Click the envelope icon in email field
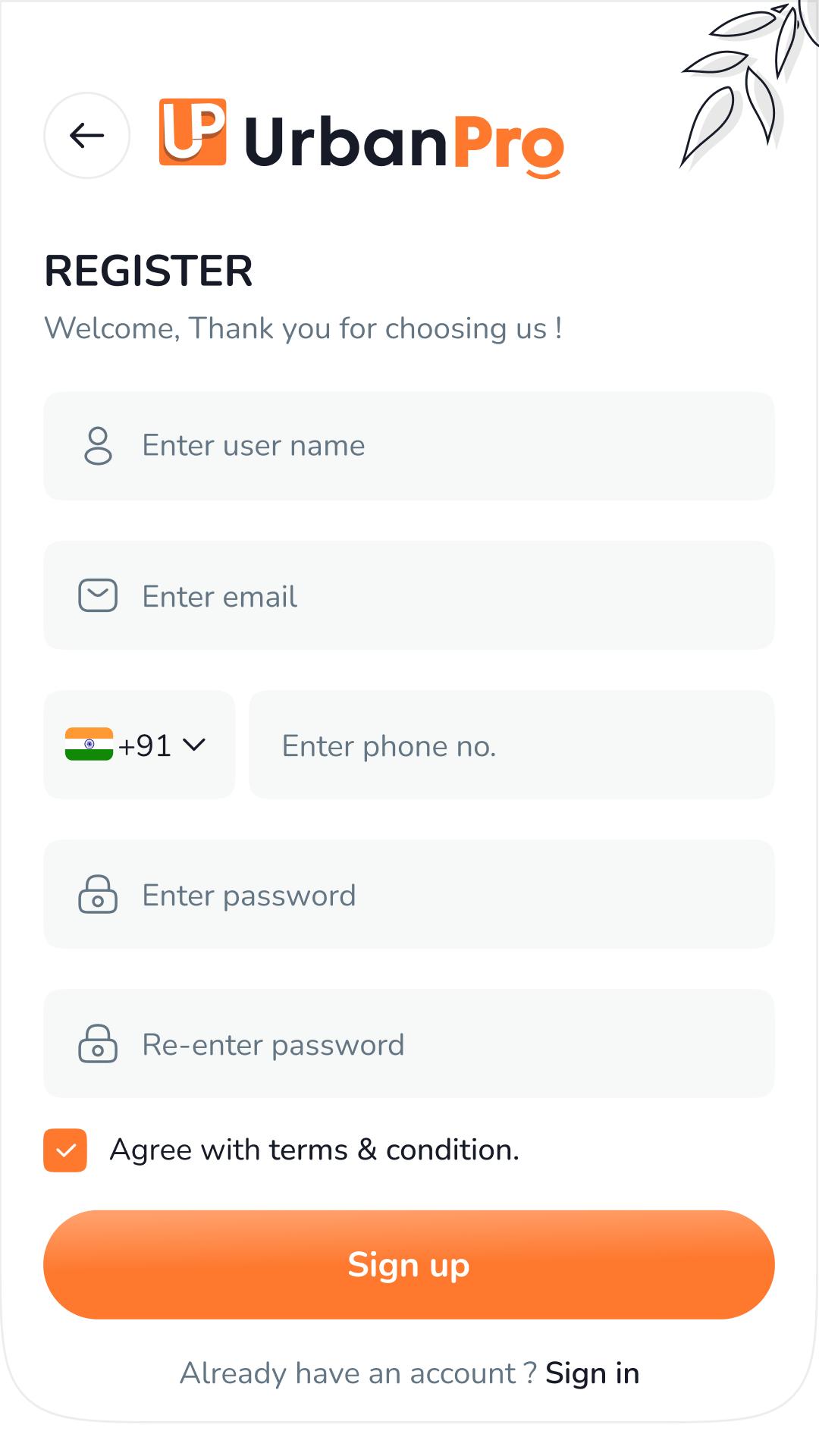Image resolution: width=819 pixels, height=1456 pixels. pos(98,595)
